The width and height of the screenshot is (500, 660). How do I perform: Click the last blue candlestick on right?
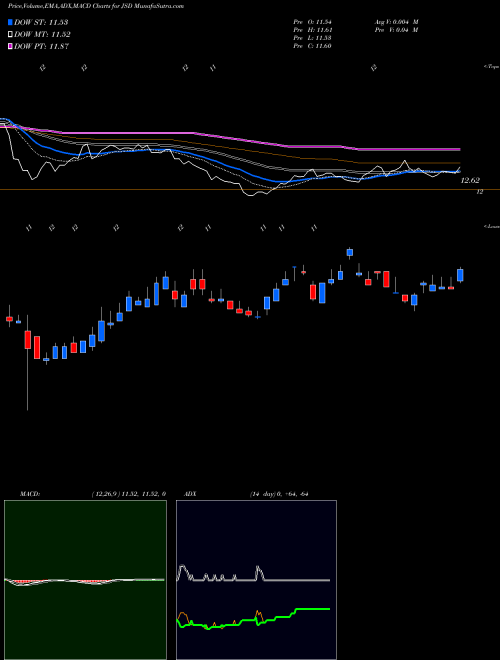pyautogui.click(x=460, y=275)
